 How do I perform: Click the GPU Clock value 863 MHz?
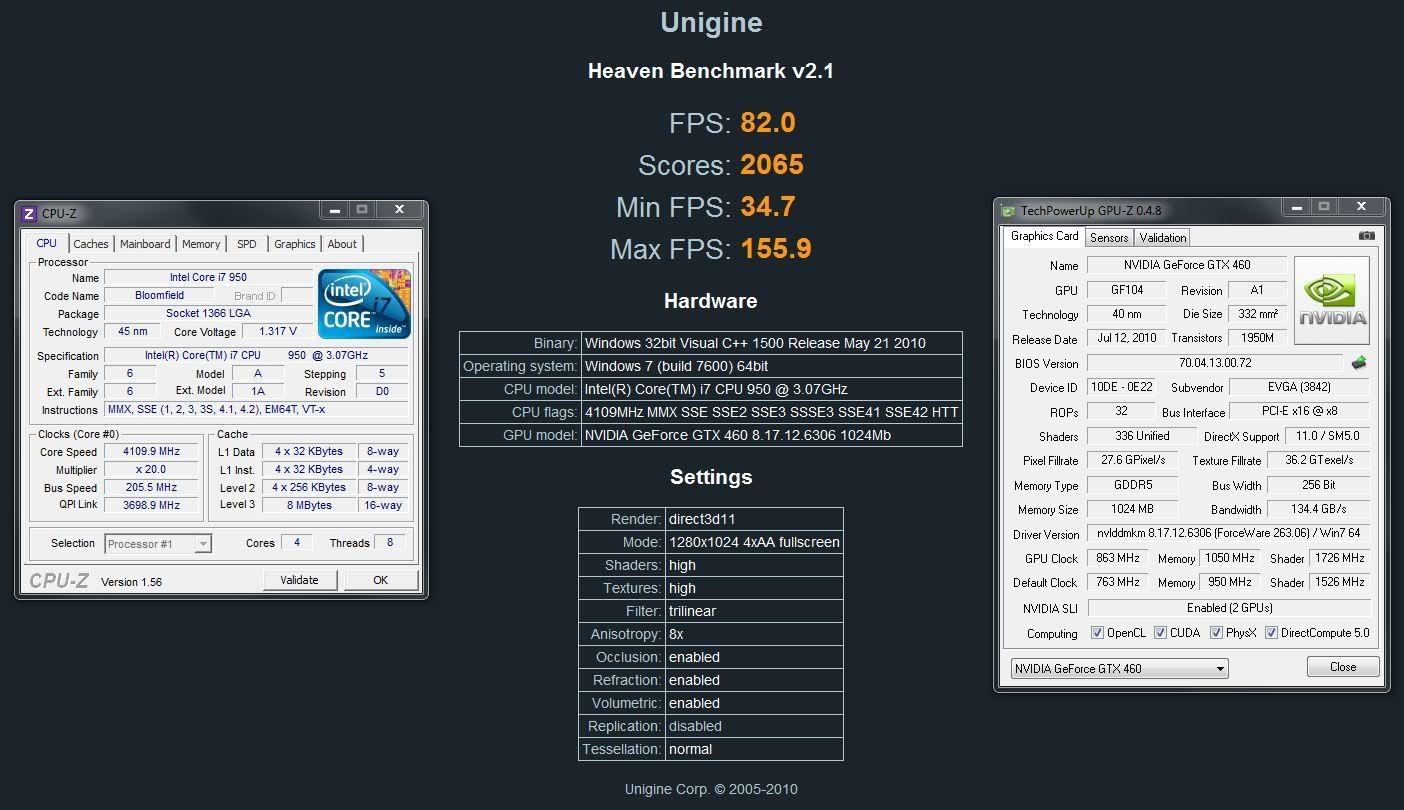[1119, 558]
